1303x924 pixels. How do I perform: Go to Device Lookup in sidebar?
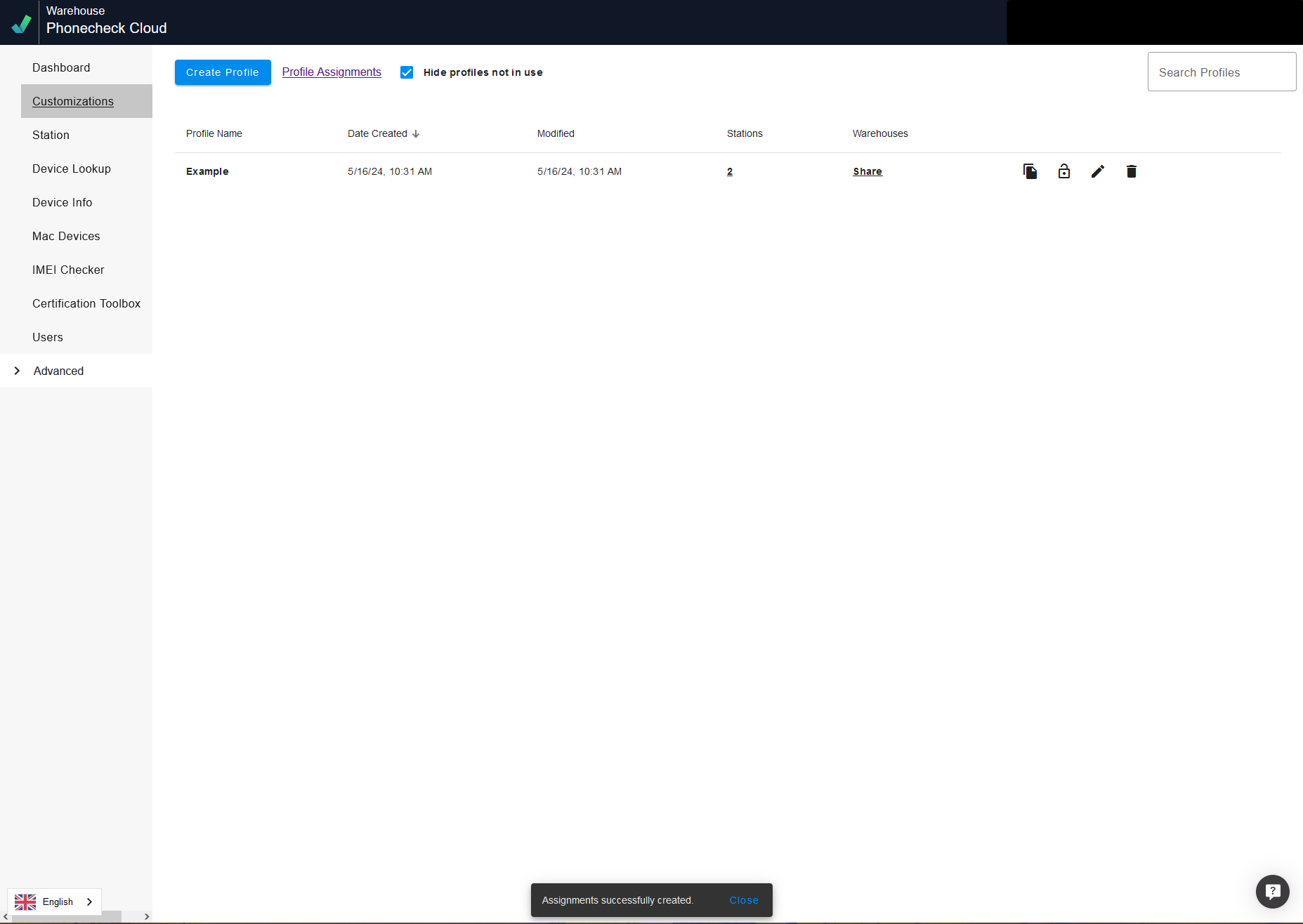pyautogui.click(x=72, y=169)
